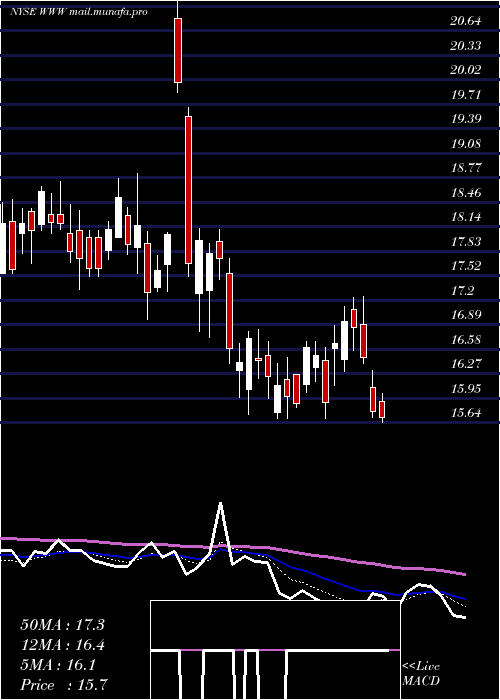Click the 12MA : 16.4 readout
Viewport: 500px width, 700px height.
[62, 645]
